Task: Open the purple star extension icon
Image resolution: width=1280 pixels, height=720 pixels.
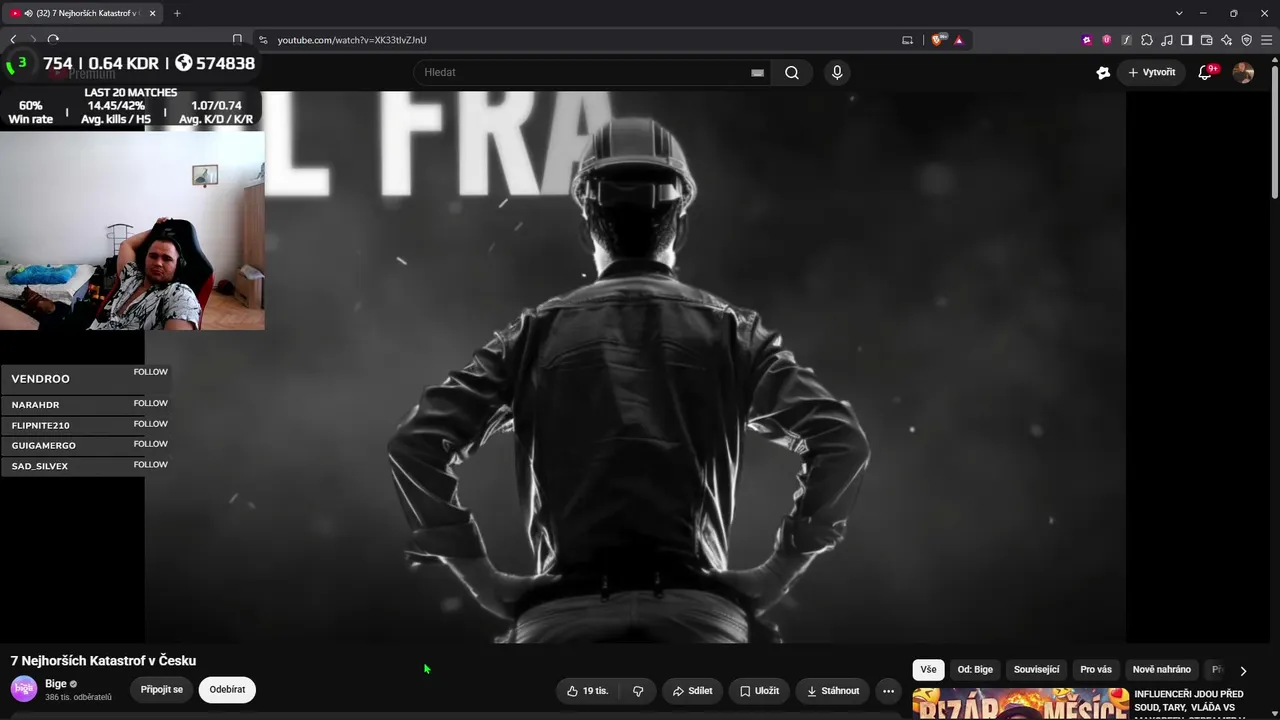Action: [1087, 40]
